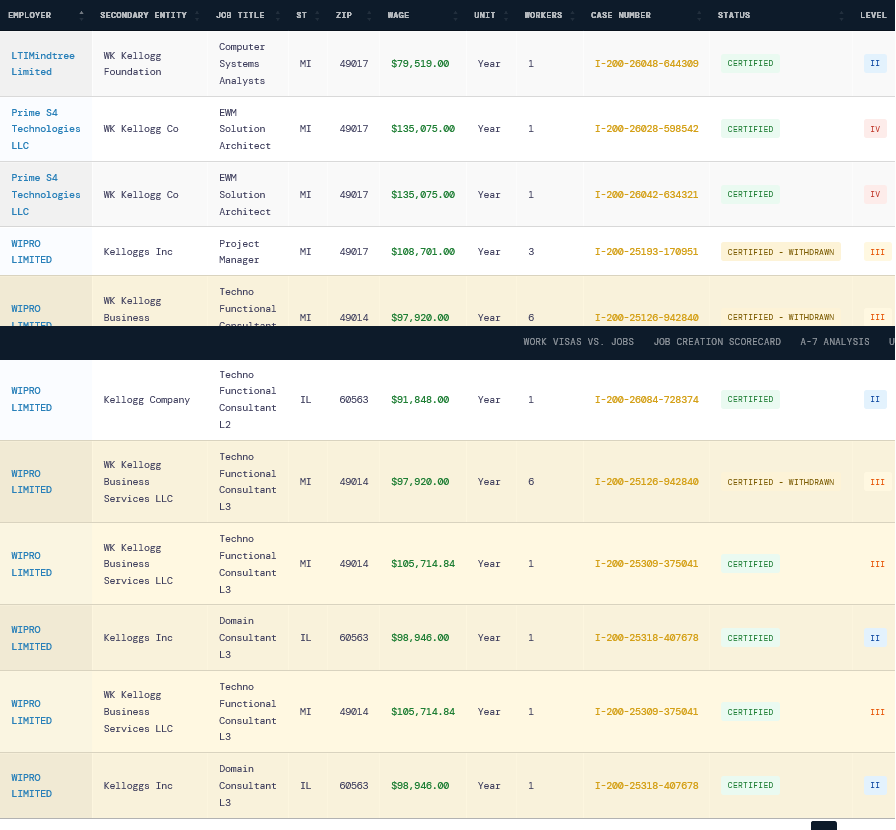Open case number I-200-25193-170951
Image resolution: width=896 pixels, height=830 pixels.
pyautogui.click(x=646, y=252)
